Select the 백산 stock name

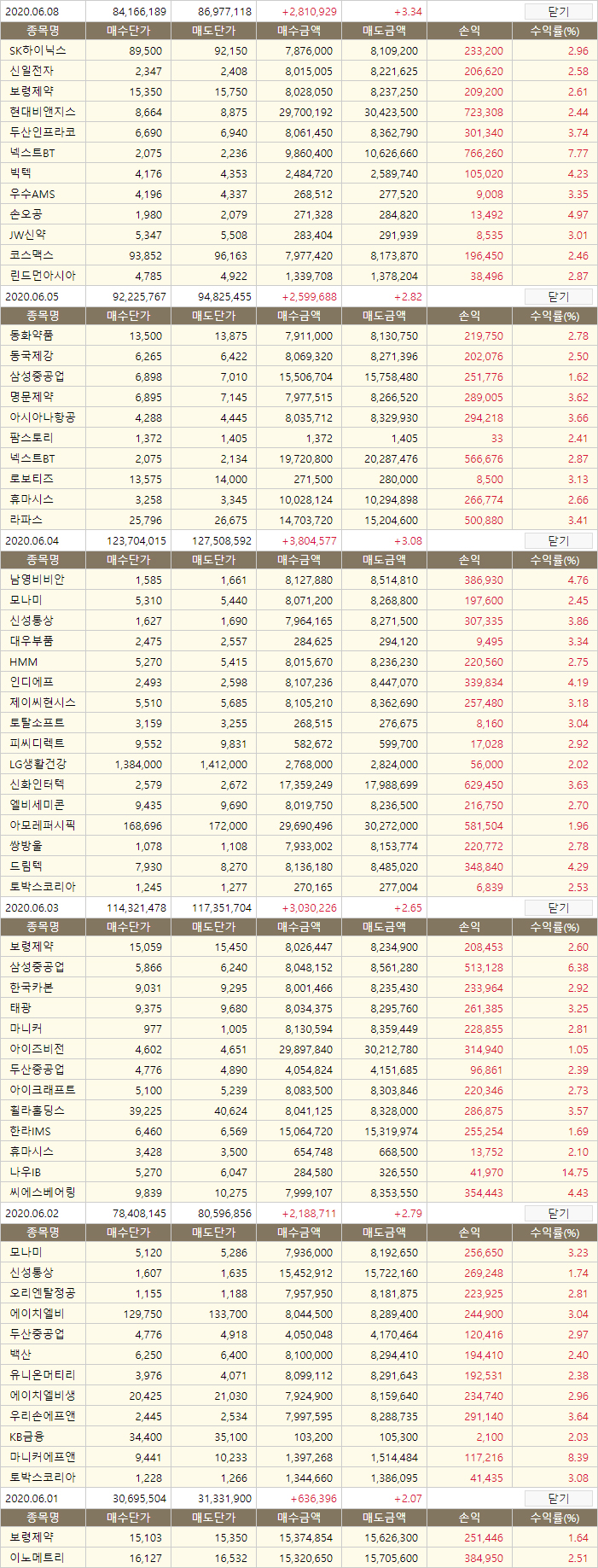point(20,1355)
